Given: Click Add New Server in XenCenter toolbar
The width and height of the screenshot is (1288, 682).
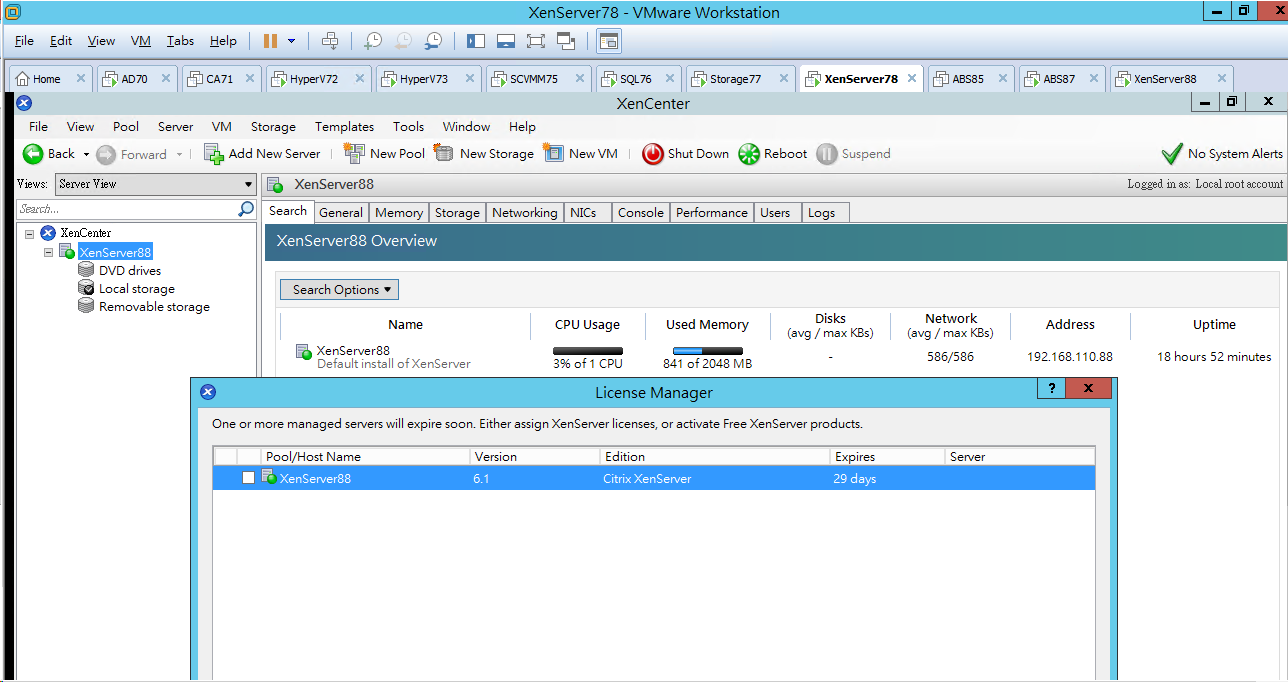Looking at the screenshot, I should click(262, 154).
